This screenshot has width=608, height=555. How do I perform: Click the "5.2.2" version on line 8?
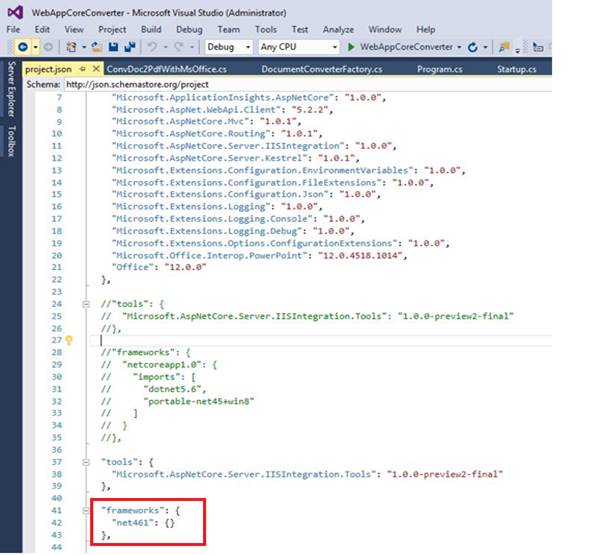[x=310, y=110]
